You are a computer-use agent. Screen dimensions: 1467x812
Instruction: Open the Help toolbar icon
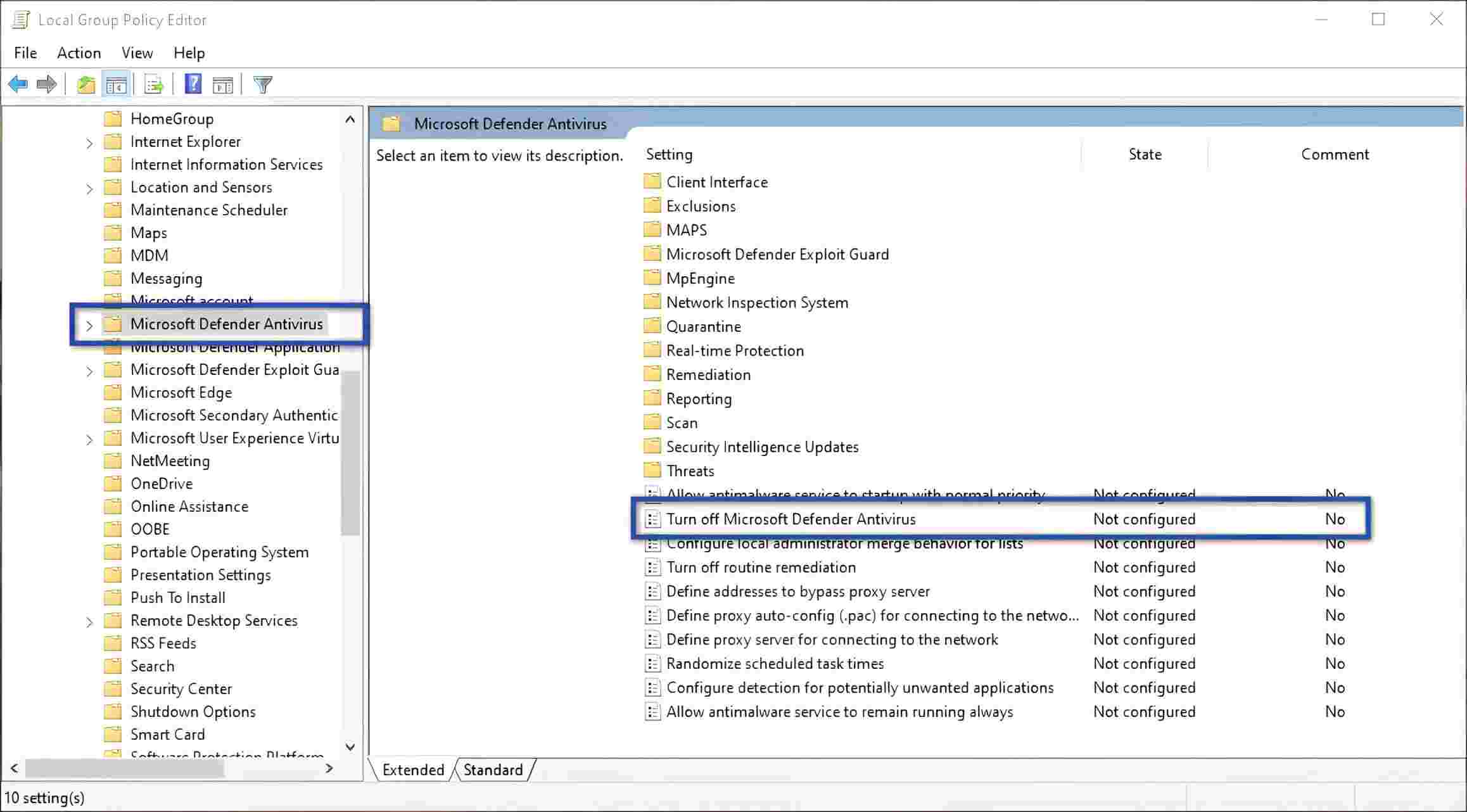pos(193,84)
